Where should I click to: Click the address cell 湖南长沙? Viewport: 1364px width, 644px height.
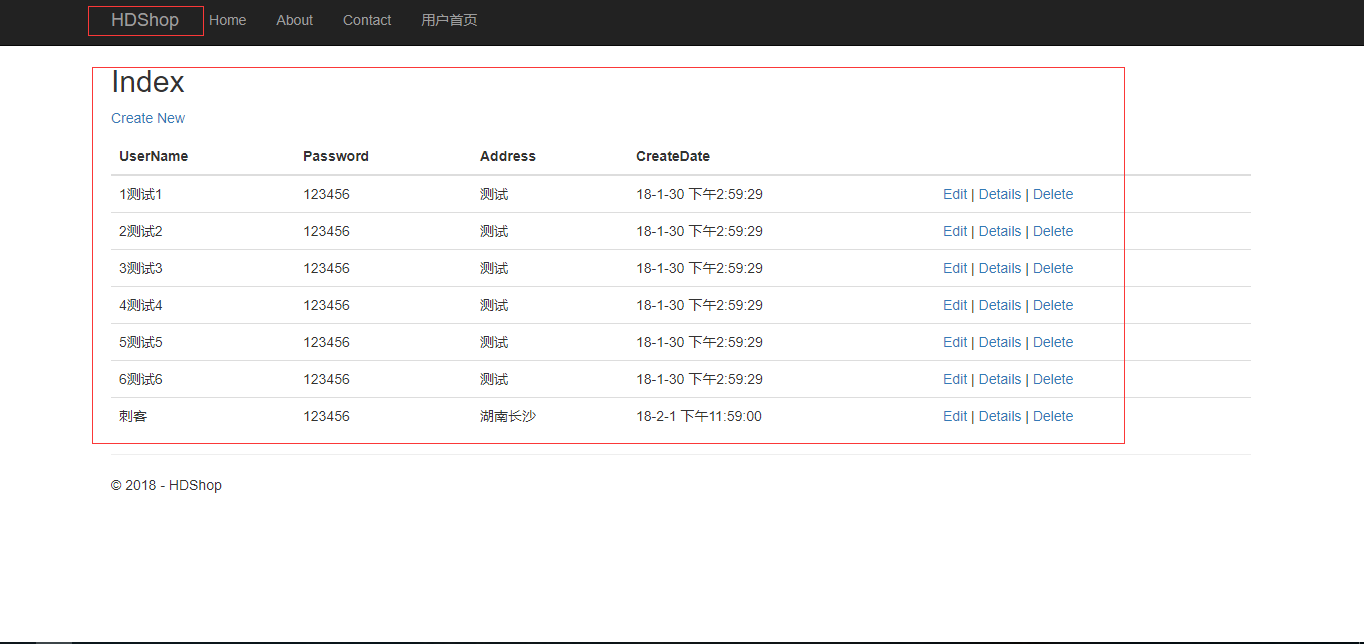coord(508,416)
